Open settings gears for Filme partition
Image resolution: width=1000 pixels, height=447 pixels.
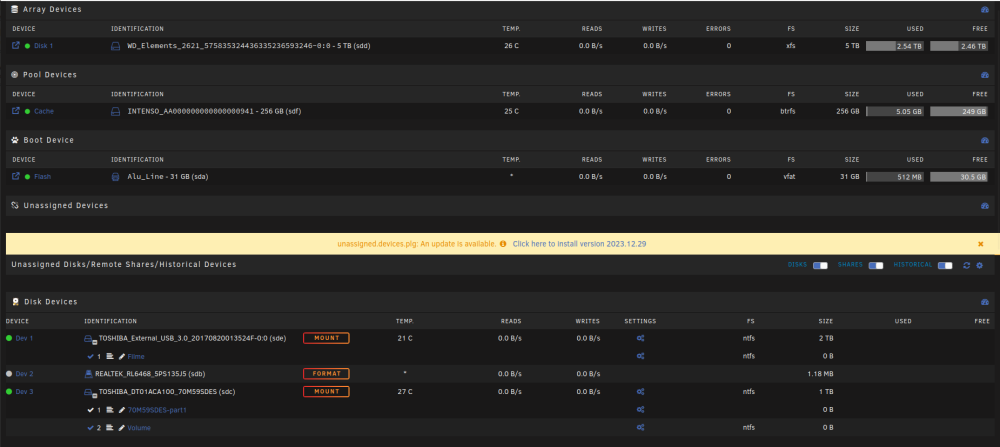pyautogui.click(x=640, y=356)
